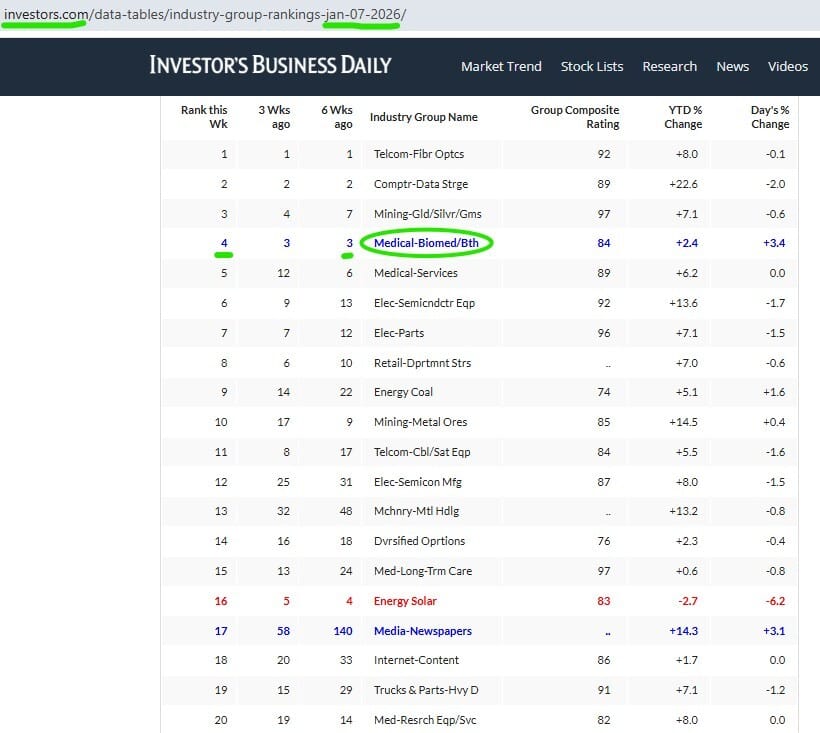Select the Internet-Content group name
820x733 pixels.
416,660
